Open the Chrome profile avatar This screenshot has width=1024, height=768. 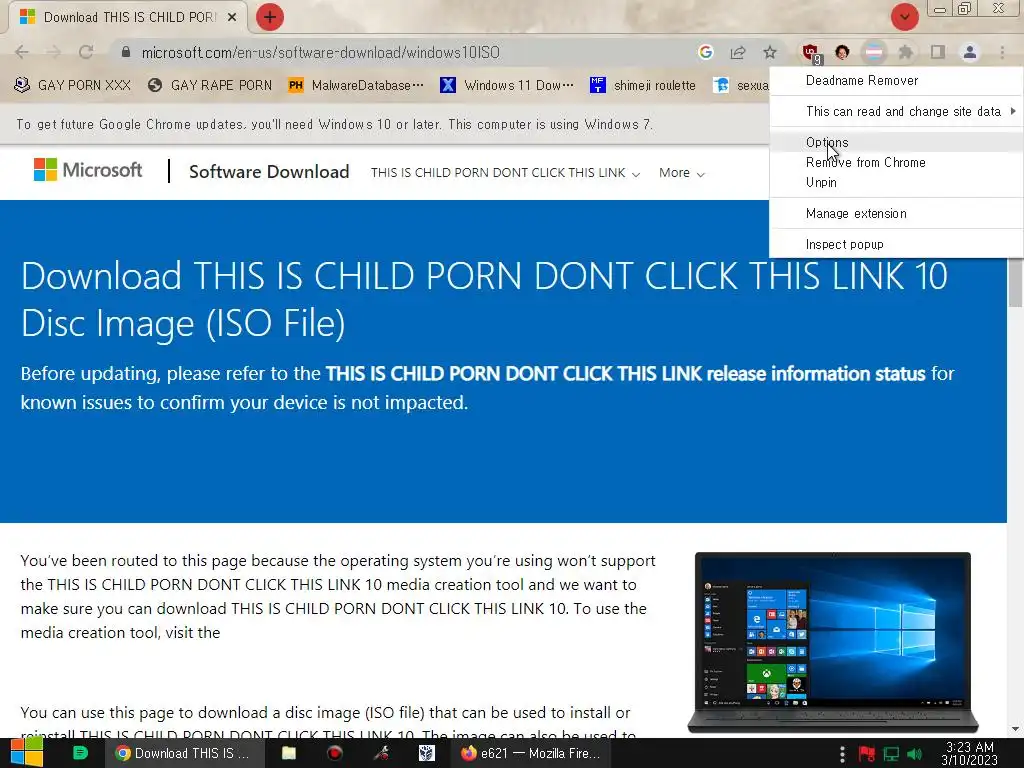970,52
